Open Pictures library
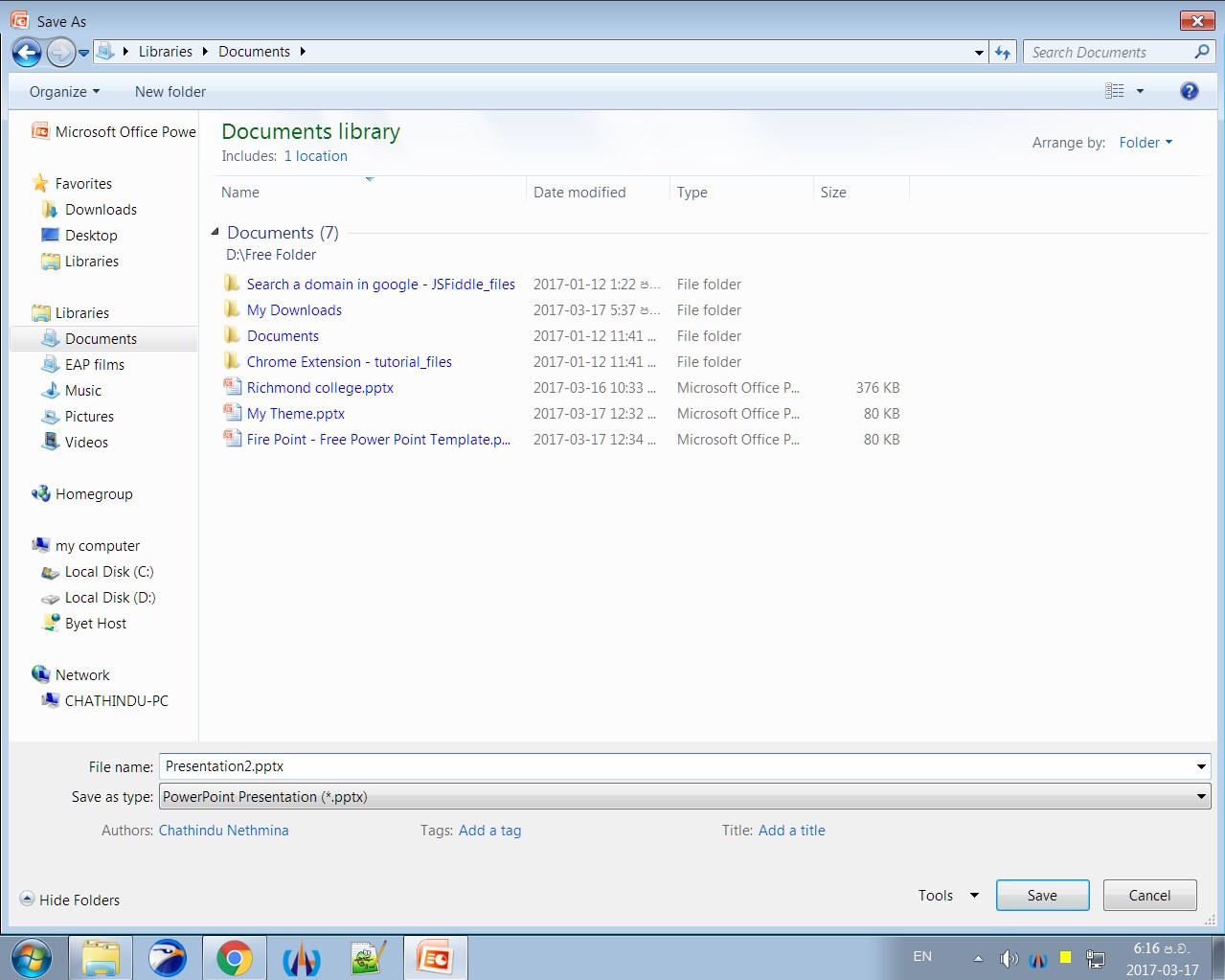This screenshot has width=1225, height=980. (79, 417)
